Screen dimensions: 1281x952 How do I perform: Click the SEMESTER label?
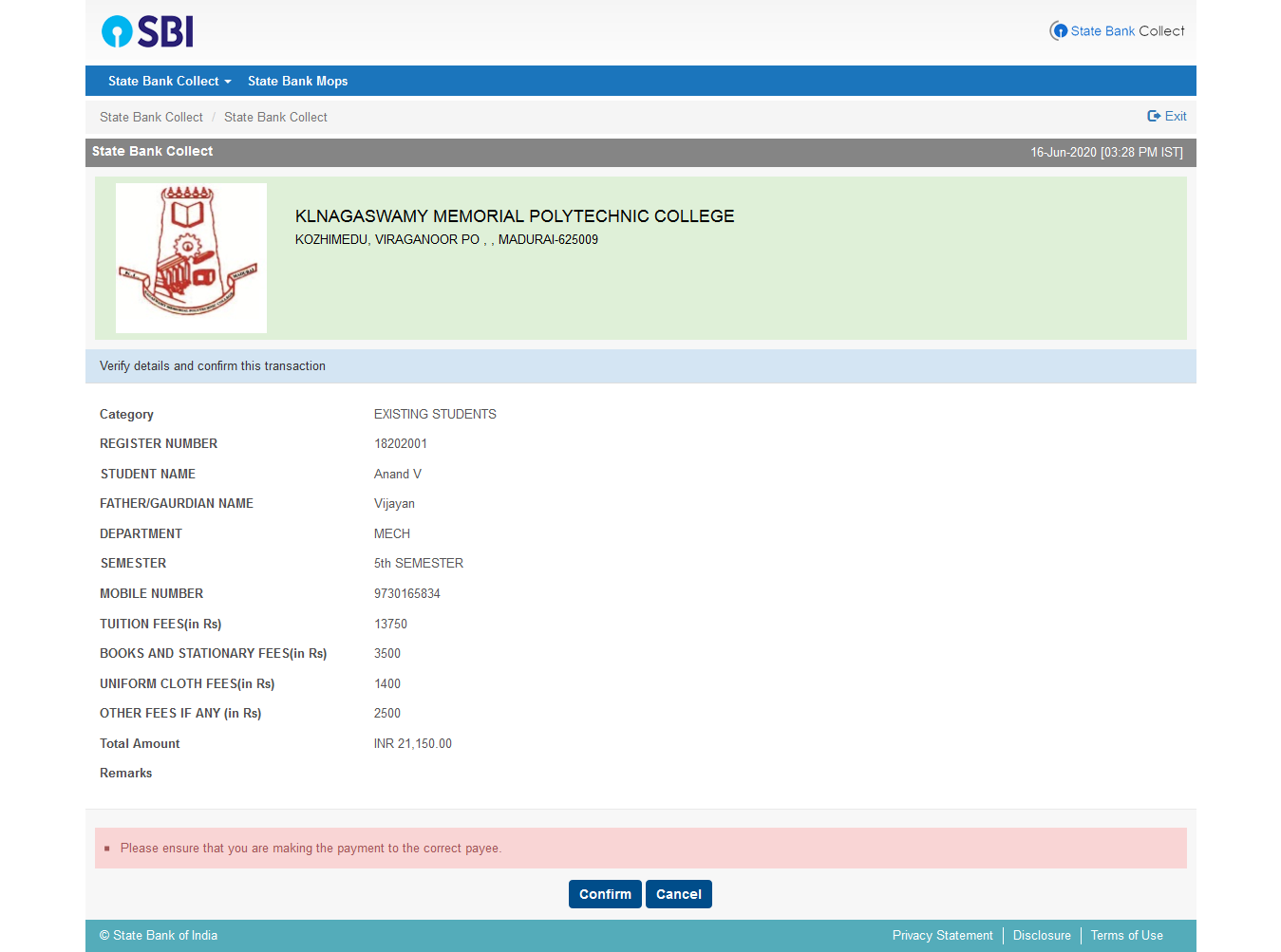coord(133,563)
